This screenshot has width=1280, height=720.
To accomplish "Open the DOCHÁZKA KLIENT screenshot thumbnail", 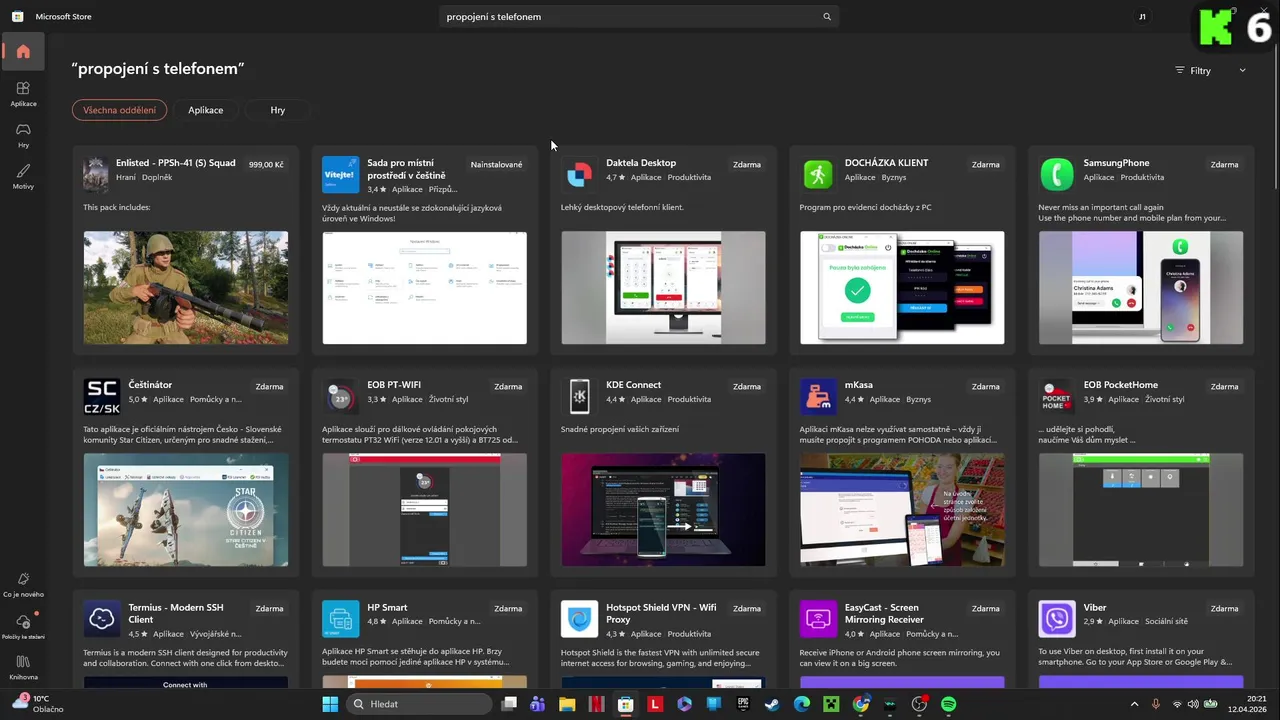I will pyautogui.click(x=902, y=288).
